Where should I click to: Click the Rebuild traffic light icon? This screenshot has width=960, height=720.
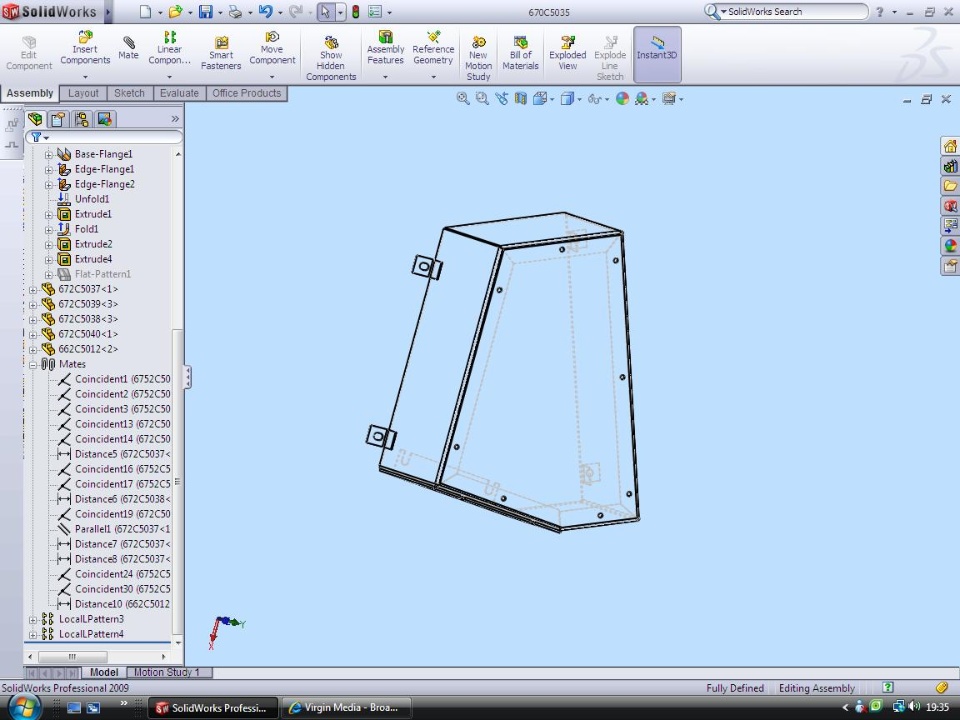355,12
